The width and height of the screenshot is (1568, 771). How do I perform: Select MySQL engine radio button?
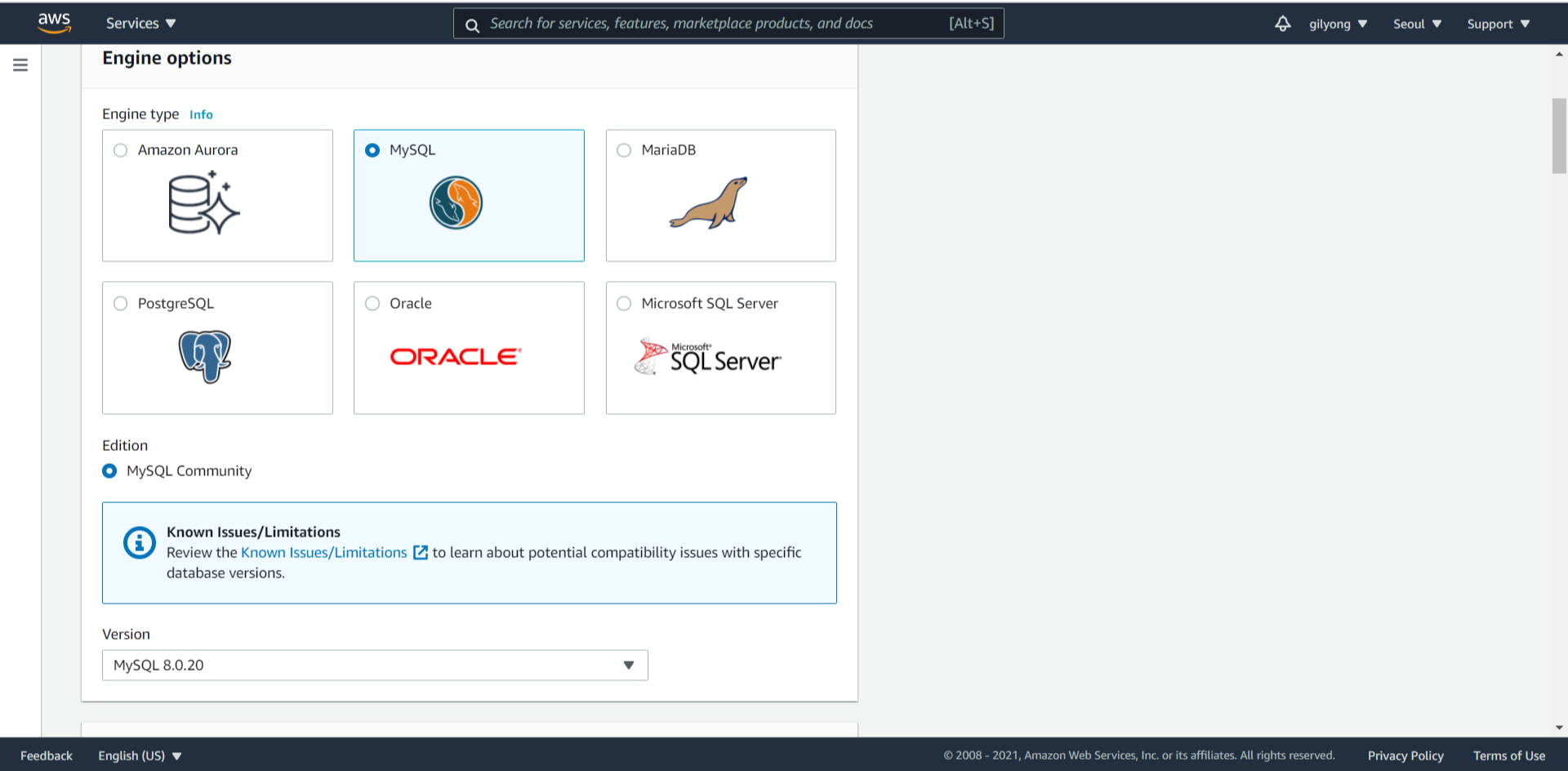click(372, 150)
